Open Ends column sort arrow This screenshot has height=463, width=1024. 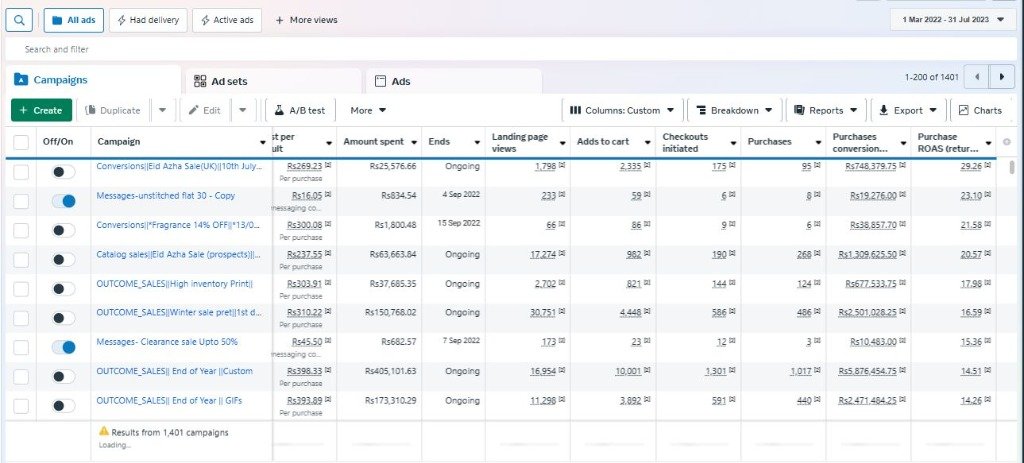click(x=477, y=142)
